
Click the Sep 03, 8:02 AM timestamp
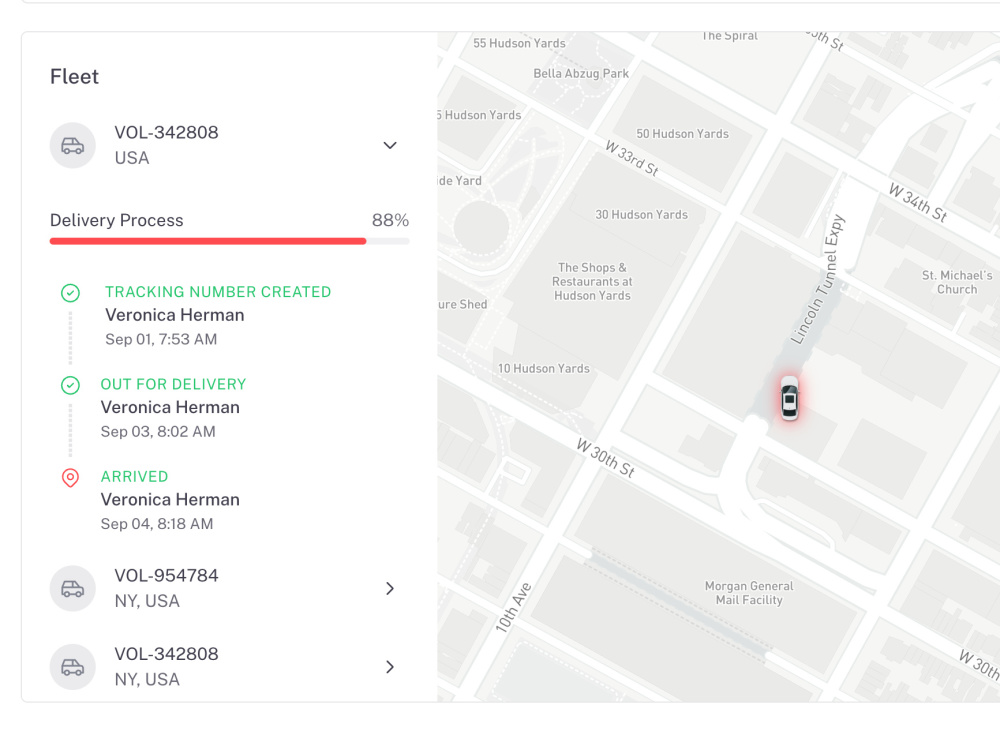(158, 432)
